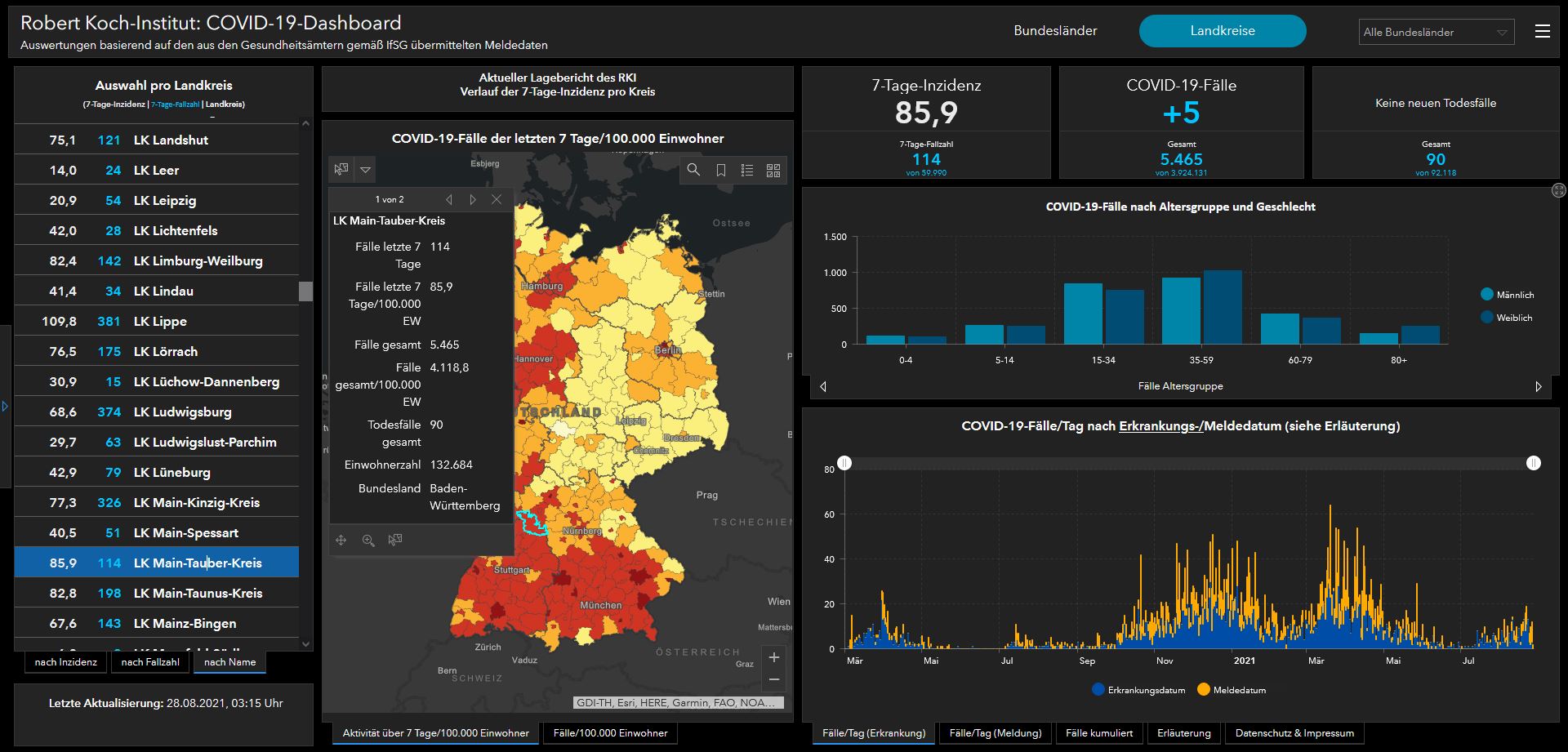
Task: Open the hamburger menu at top right
Action: pos(1542,31)
